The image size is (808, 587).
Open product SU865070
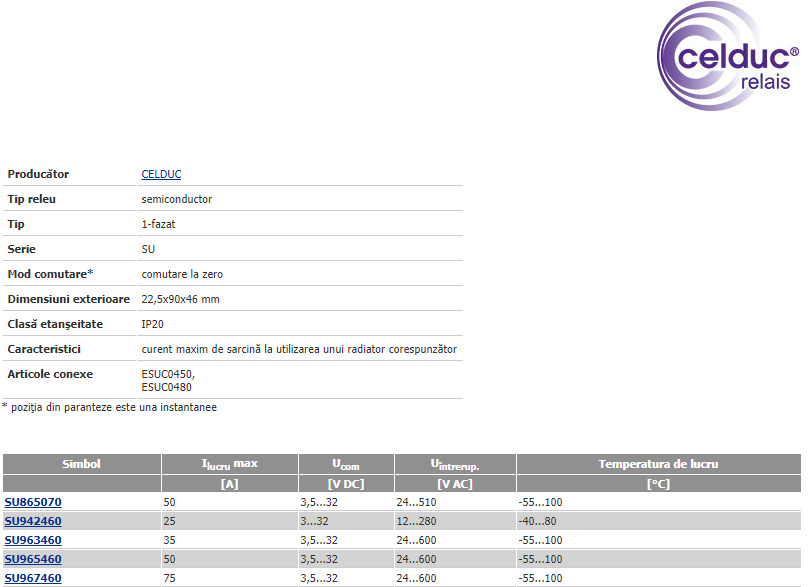pos(33,502)
